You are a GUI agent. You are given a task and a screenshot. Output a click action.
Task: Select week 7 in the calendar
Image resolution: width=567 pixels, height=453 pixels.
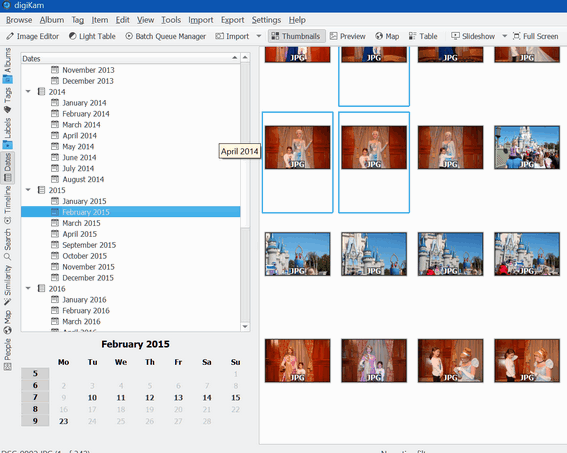tap(35, 397)
